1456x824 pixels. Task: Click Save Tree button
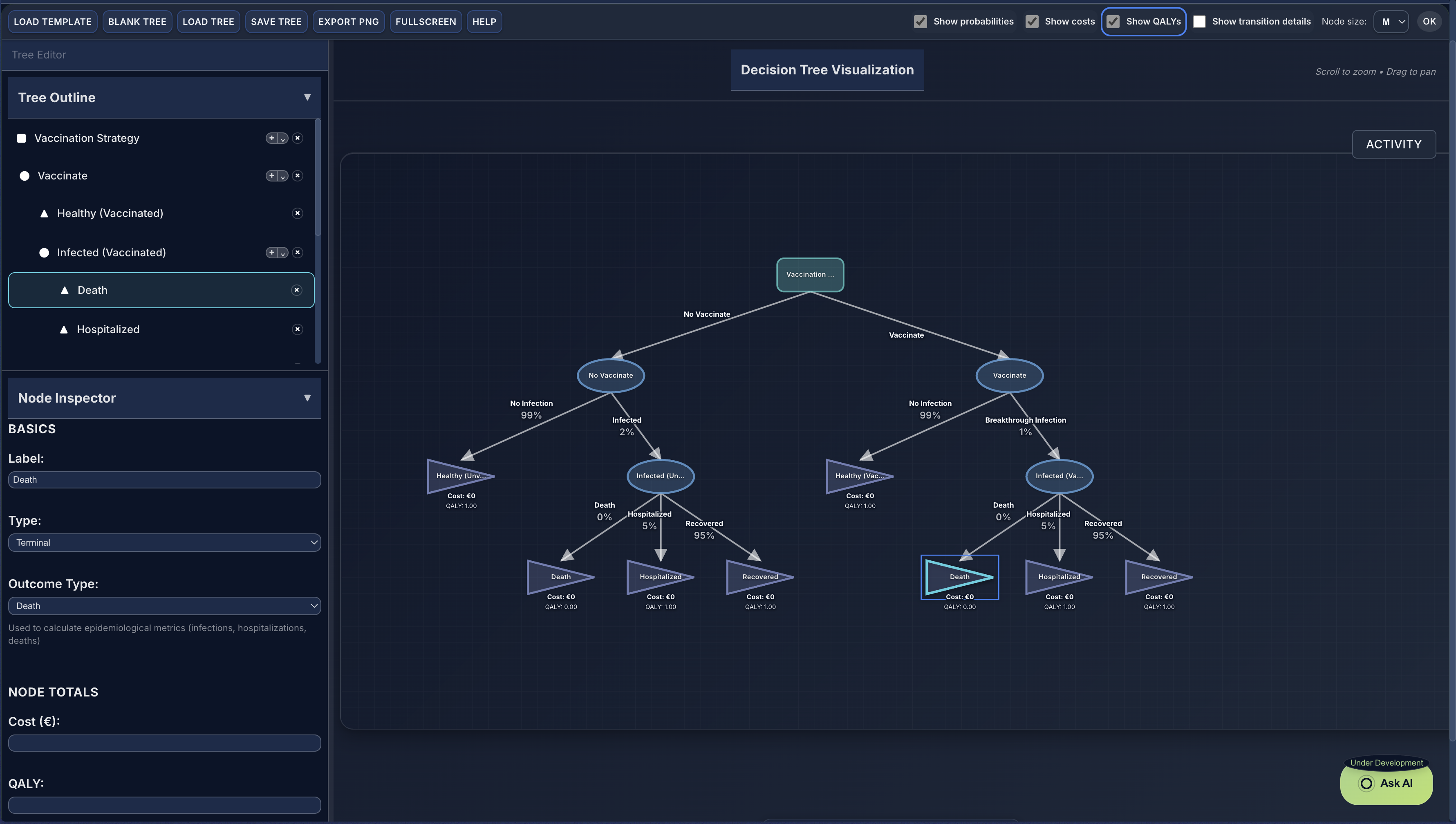pyautogui.click(x=276, y=22)
